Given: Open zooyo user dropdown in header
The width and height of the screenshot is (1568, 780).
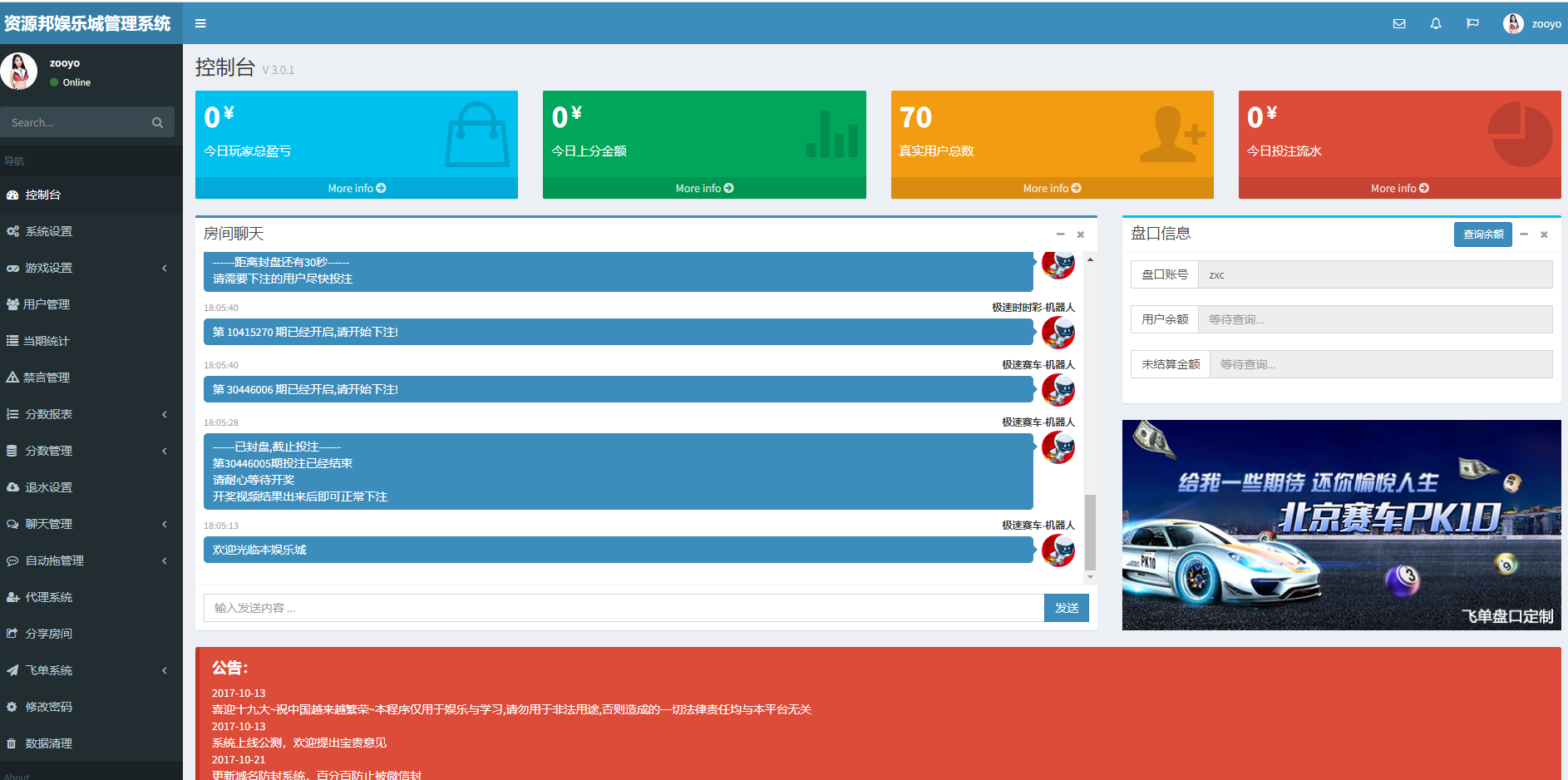Looking at the screenshot, I should (x=1532, y=24).
